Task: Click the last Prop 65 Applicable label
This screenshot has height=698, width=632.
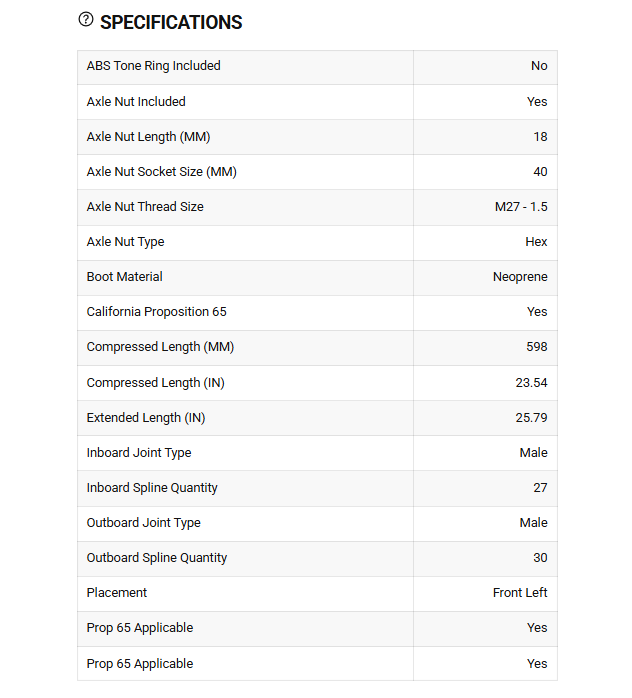Action: 140,664
